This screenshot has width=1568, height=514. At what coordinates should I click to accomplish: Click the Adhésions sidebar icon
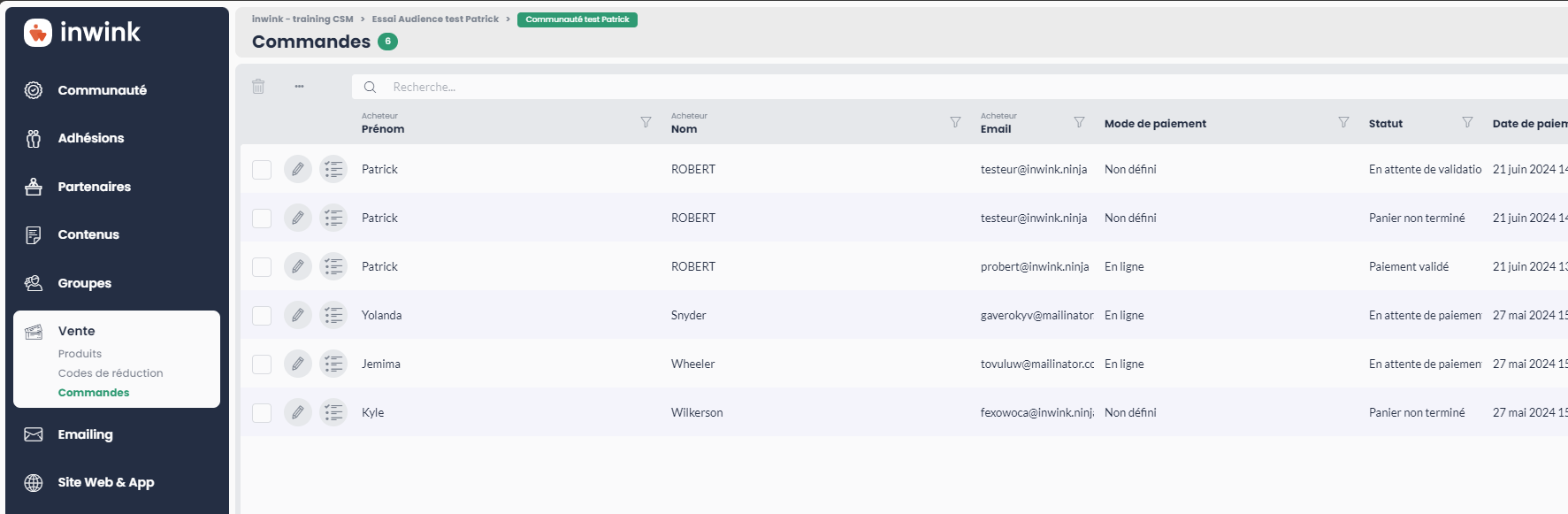tap(34, 138)
